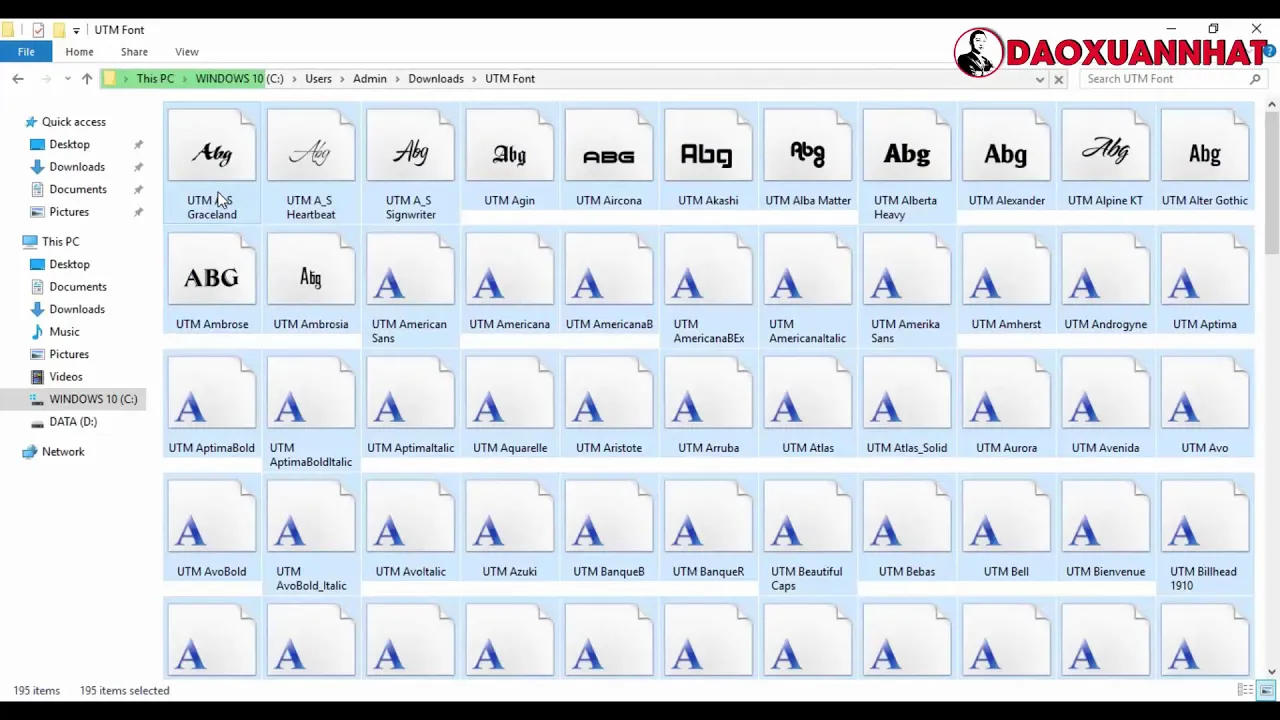The width and height of the screenshot is (1280, 720).
Task: Click the vertical scrollbar thumb
Action: tap(1272, 184)
